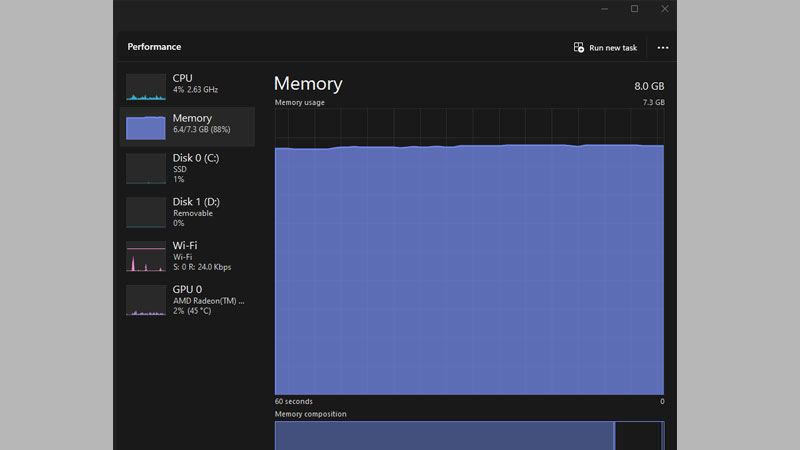Viewport: 800px width, 450px height.
Task: Select the CPU 4% 2.63 GHz entry
Action: coord(195,84)
